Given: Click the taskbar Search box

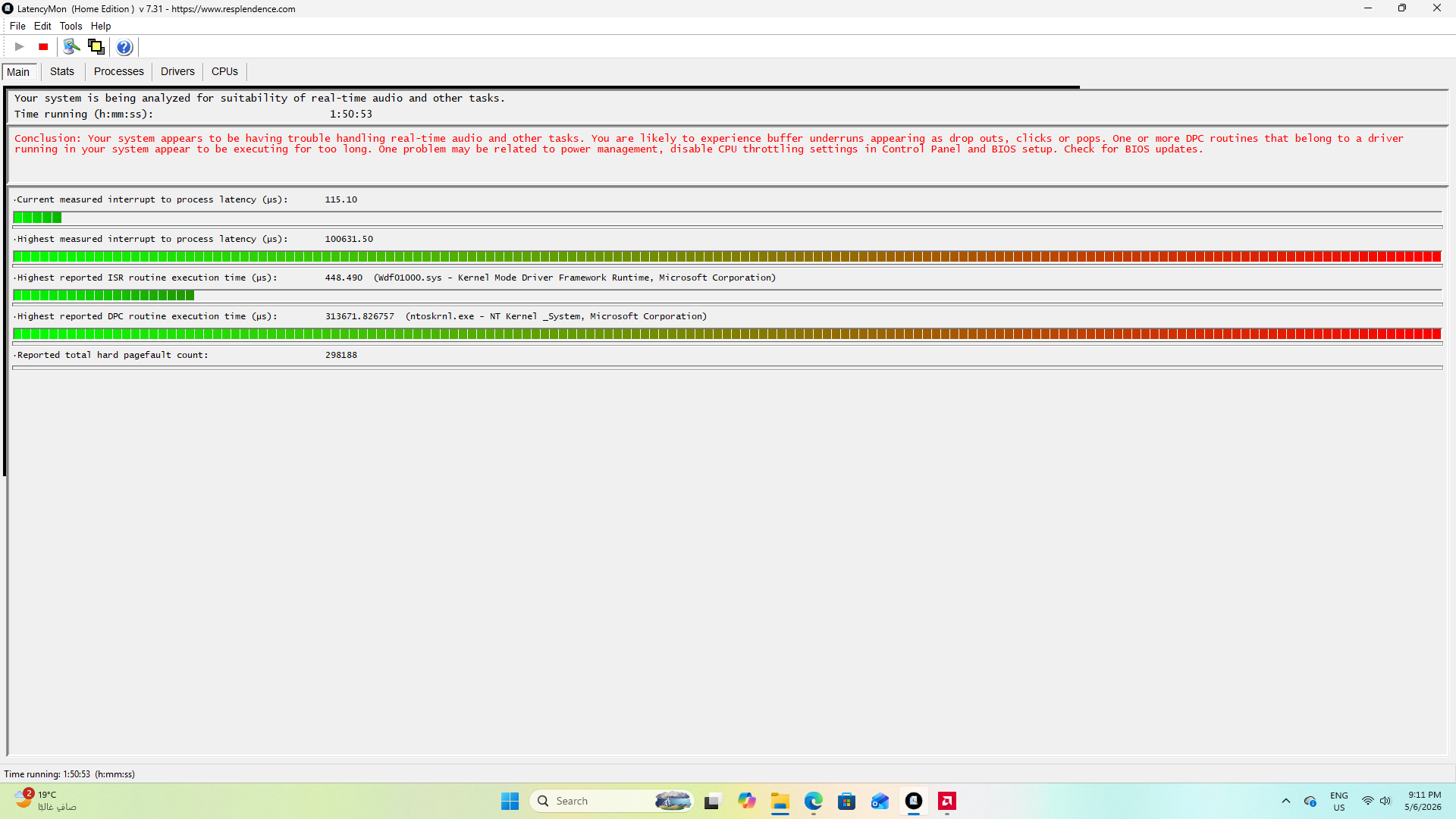Looking at the screenshot, I should 611,801.
